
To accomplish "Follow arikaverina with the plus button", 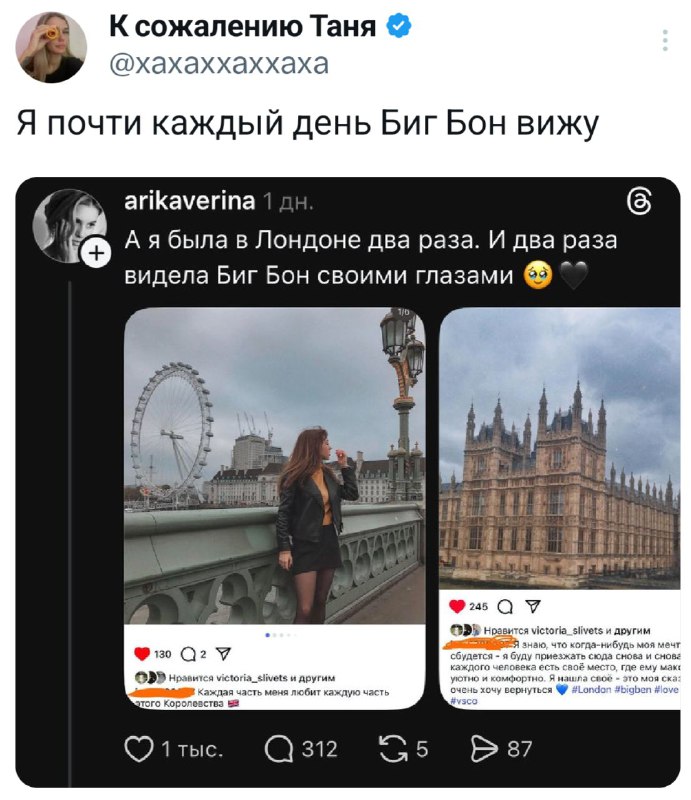I will pos(95,255).
